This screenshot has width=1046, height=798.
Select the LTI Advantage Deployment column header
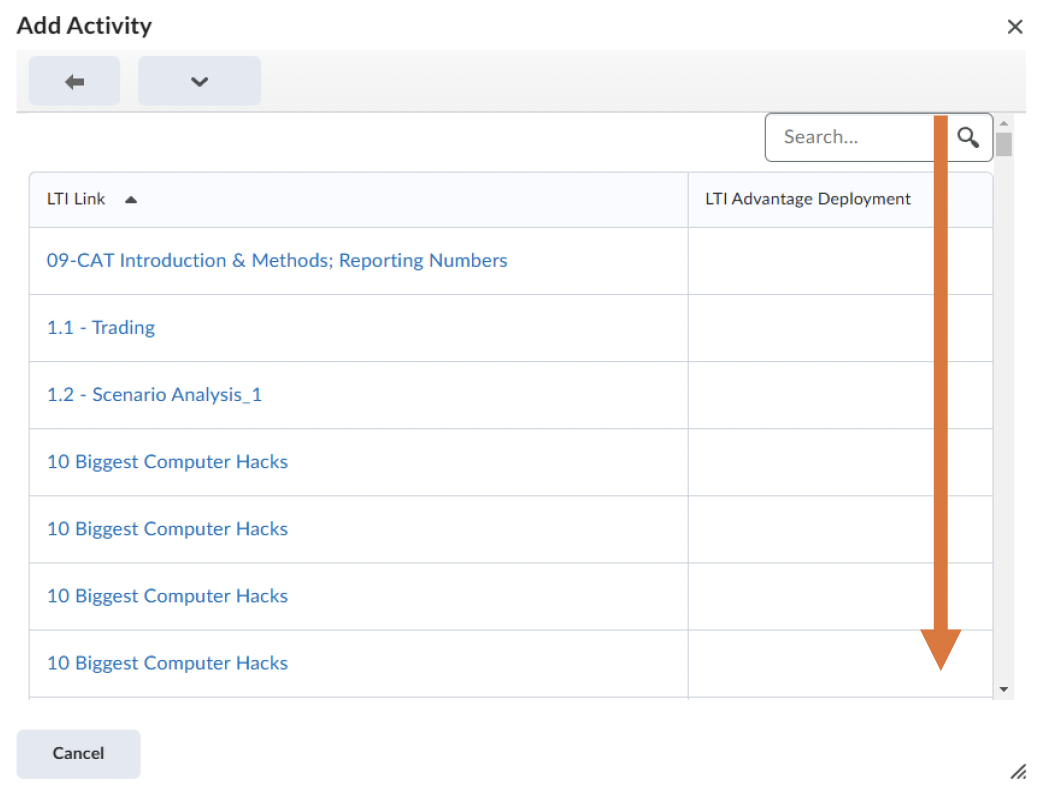(x=808, y=199)
